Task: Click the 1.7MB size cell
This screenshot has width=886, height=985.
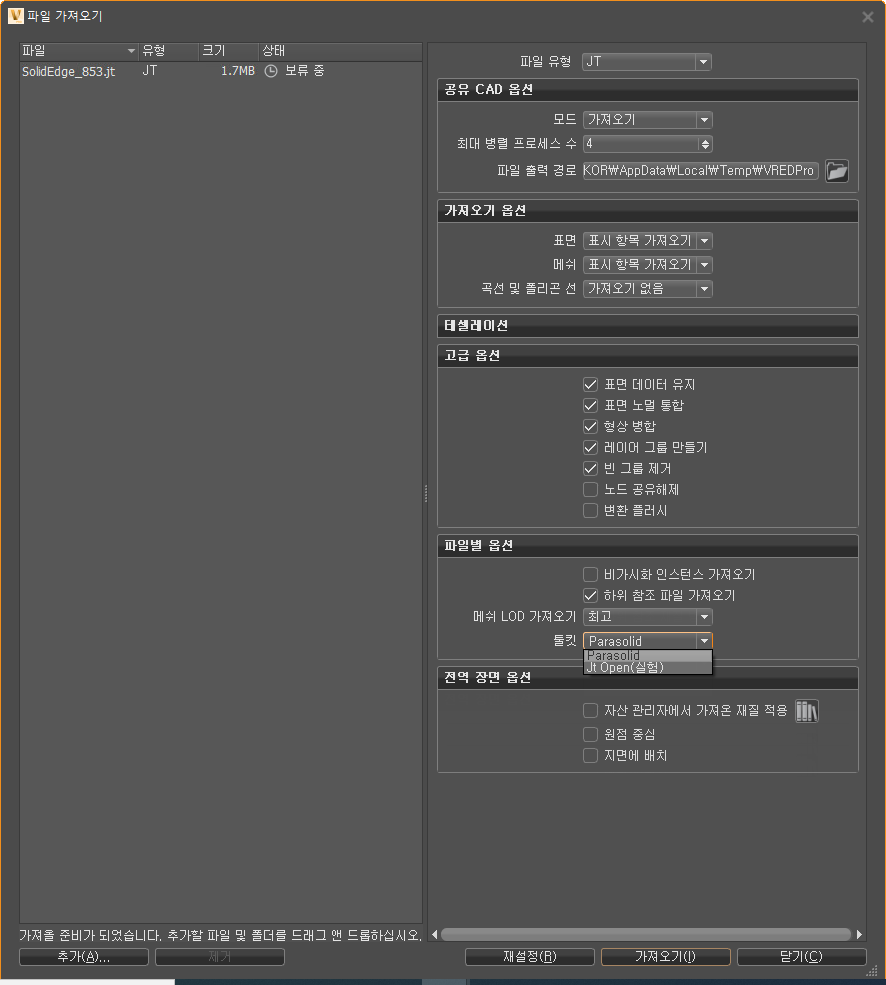Action: (x=238, y=71)
